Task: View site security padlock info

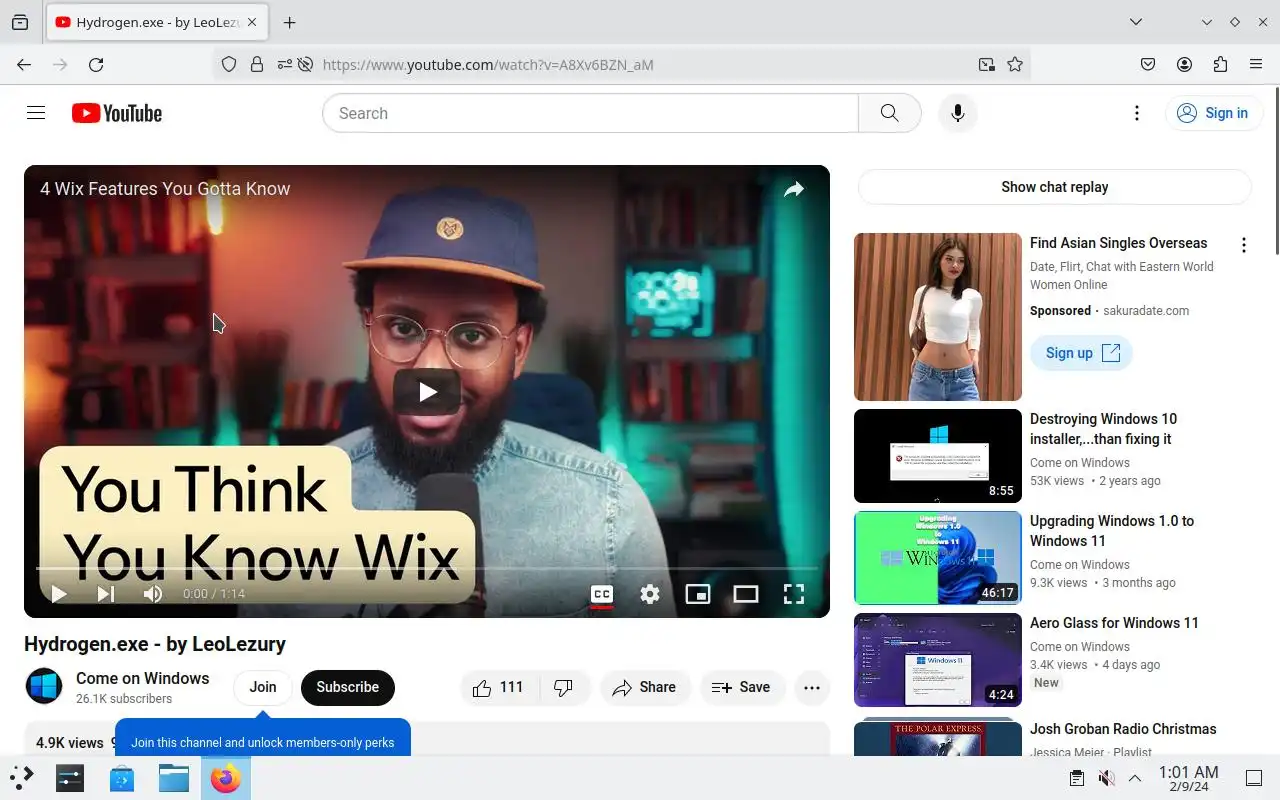Action: [x=257, y=64]
